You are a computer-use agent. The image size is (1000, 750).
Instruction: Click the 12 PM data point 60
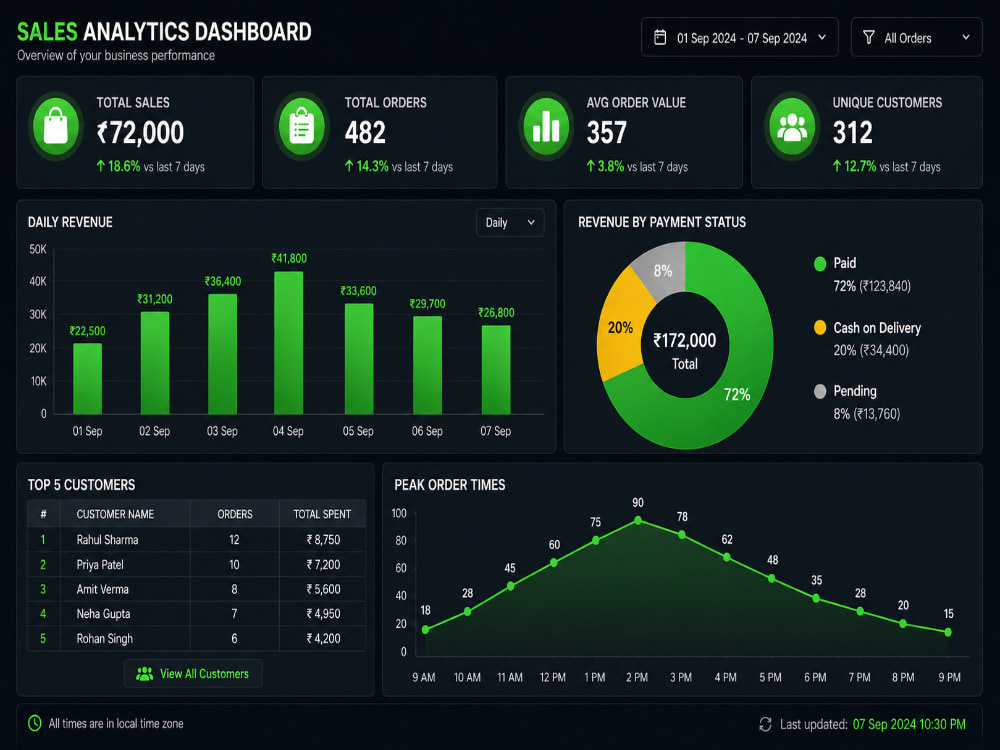(554, 562)
